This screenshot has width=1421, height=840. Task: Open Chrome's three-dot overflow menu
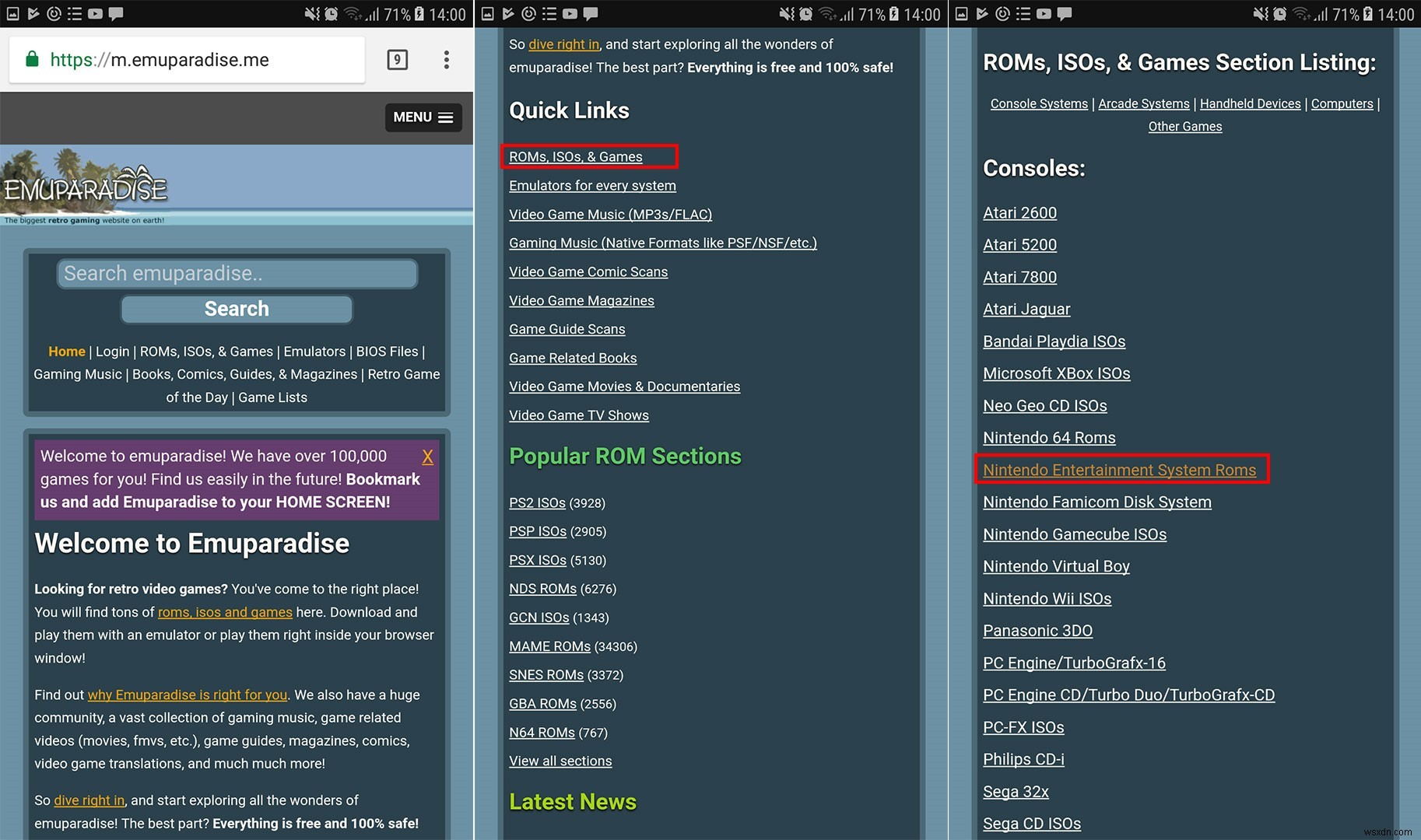click(446, 60)
